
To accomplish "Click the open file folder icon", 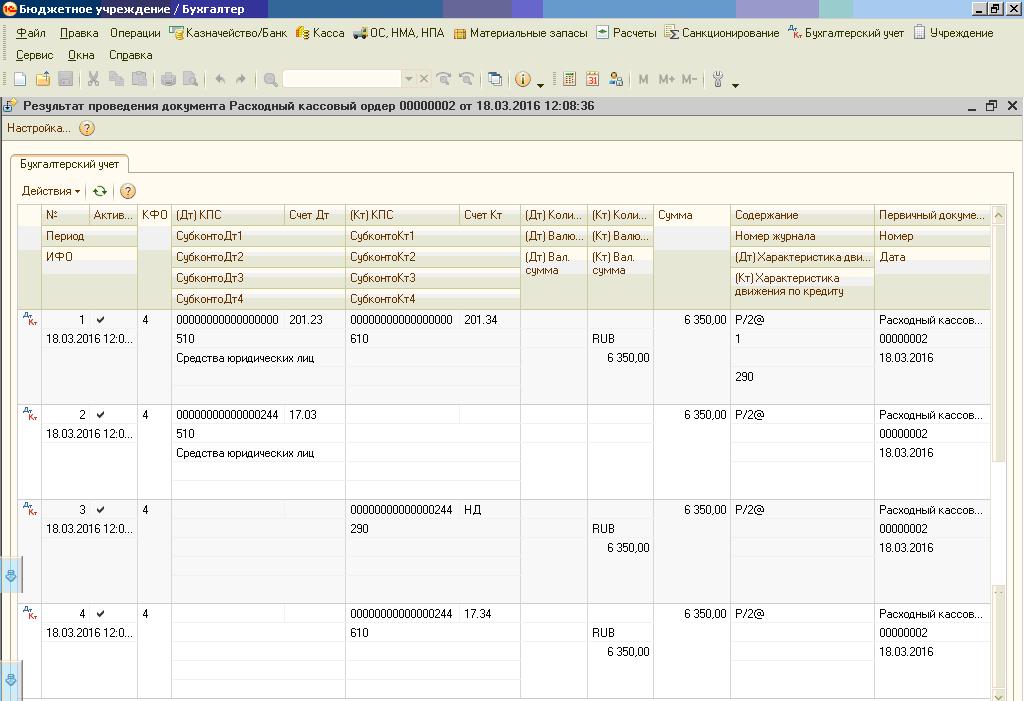I will (x=43, y=80).
